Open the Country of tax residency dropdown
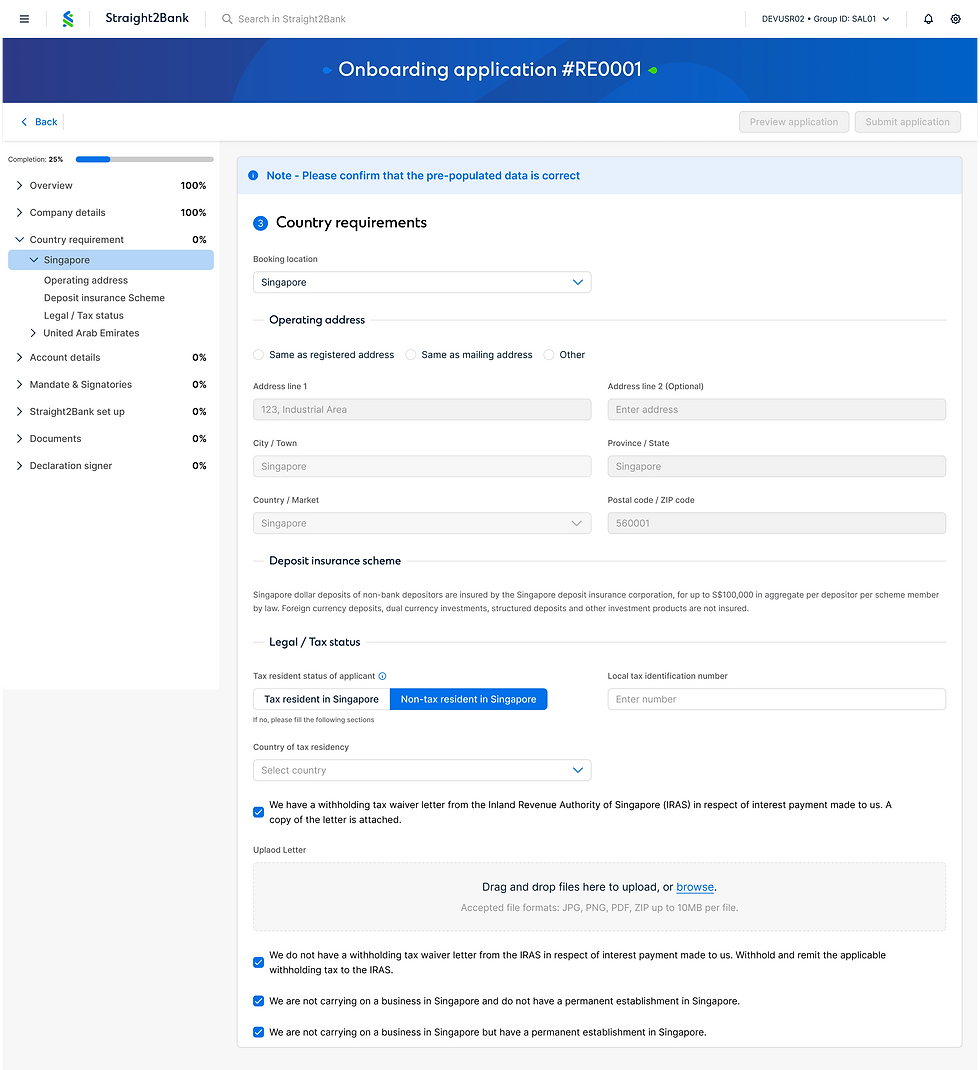980x1070 pixels. tap(422, 770)
